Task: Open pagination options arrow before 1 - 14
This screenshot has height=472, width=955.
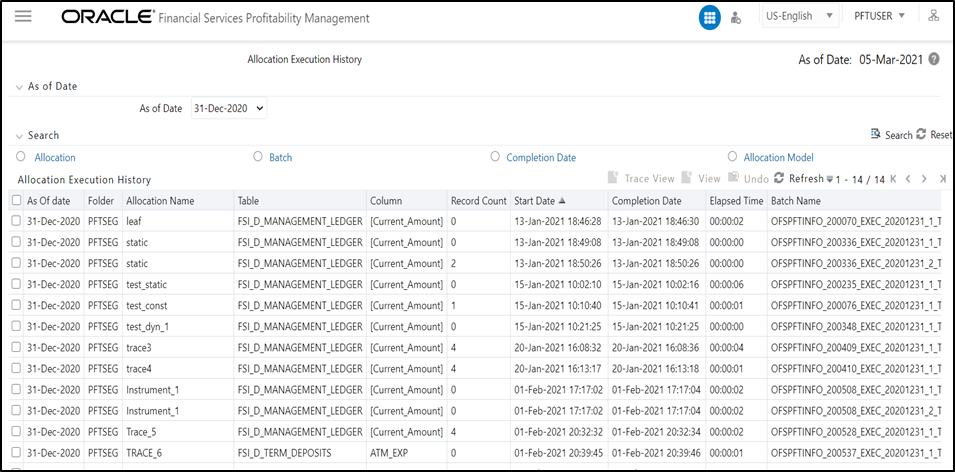Action: click(830, 180)
